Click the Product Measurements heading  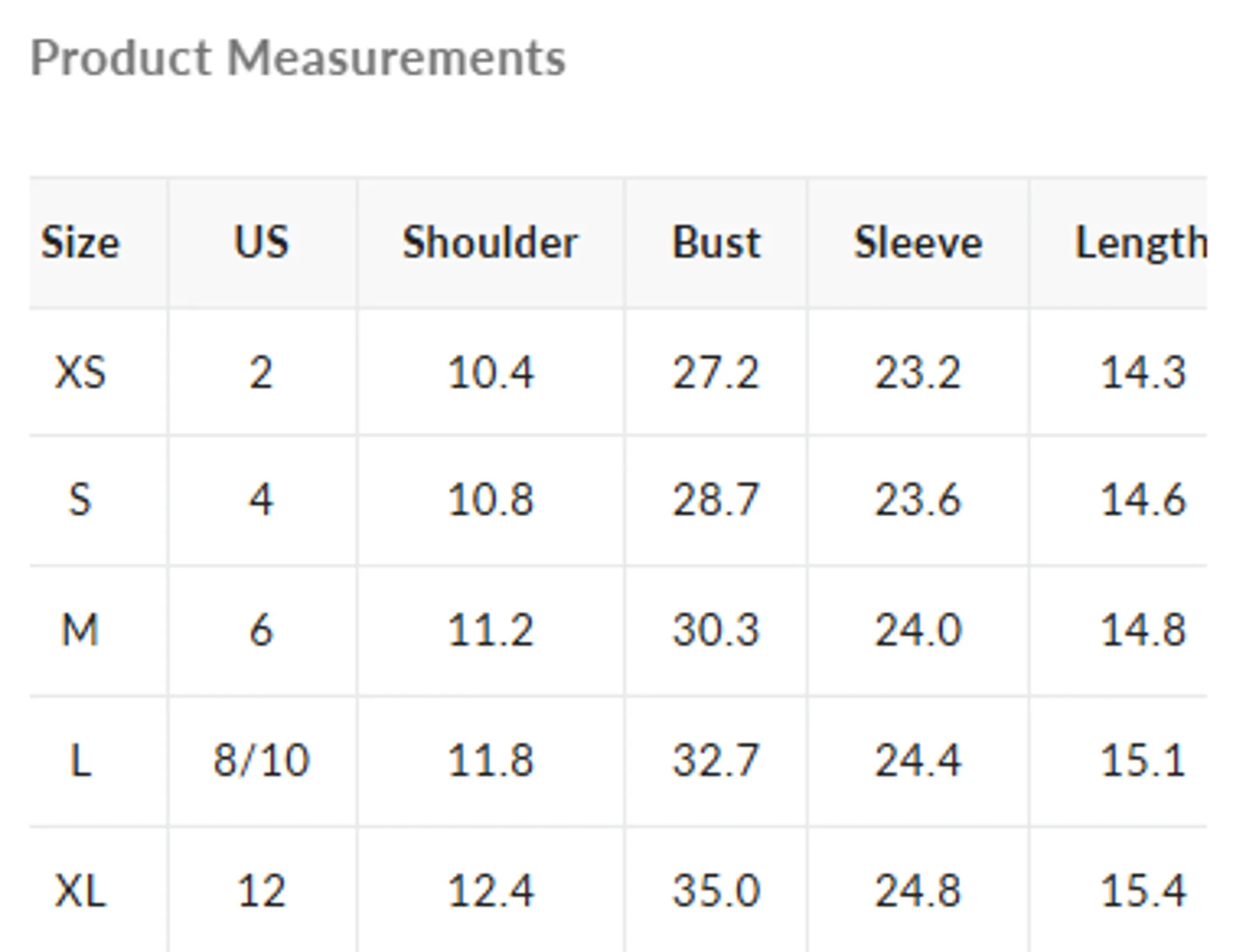[297, 59]
